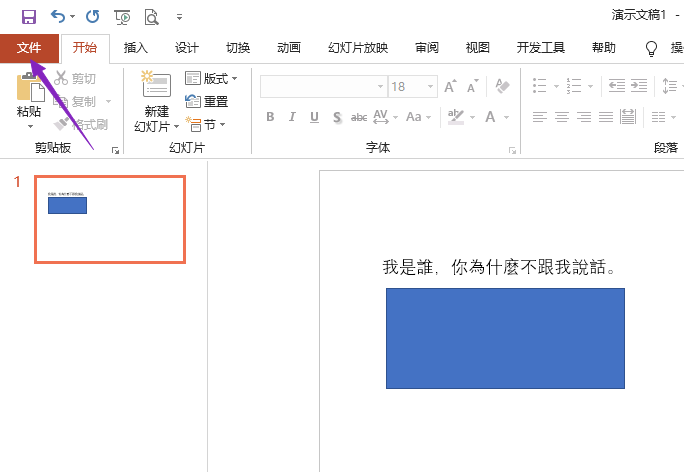Expand the 复制 dropdown arrow
The height and width of the screenshot is (472, 684).
coord(108,102)
